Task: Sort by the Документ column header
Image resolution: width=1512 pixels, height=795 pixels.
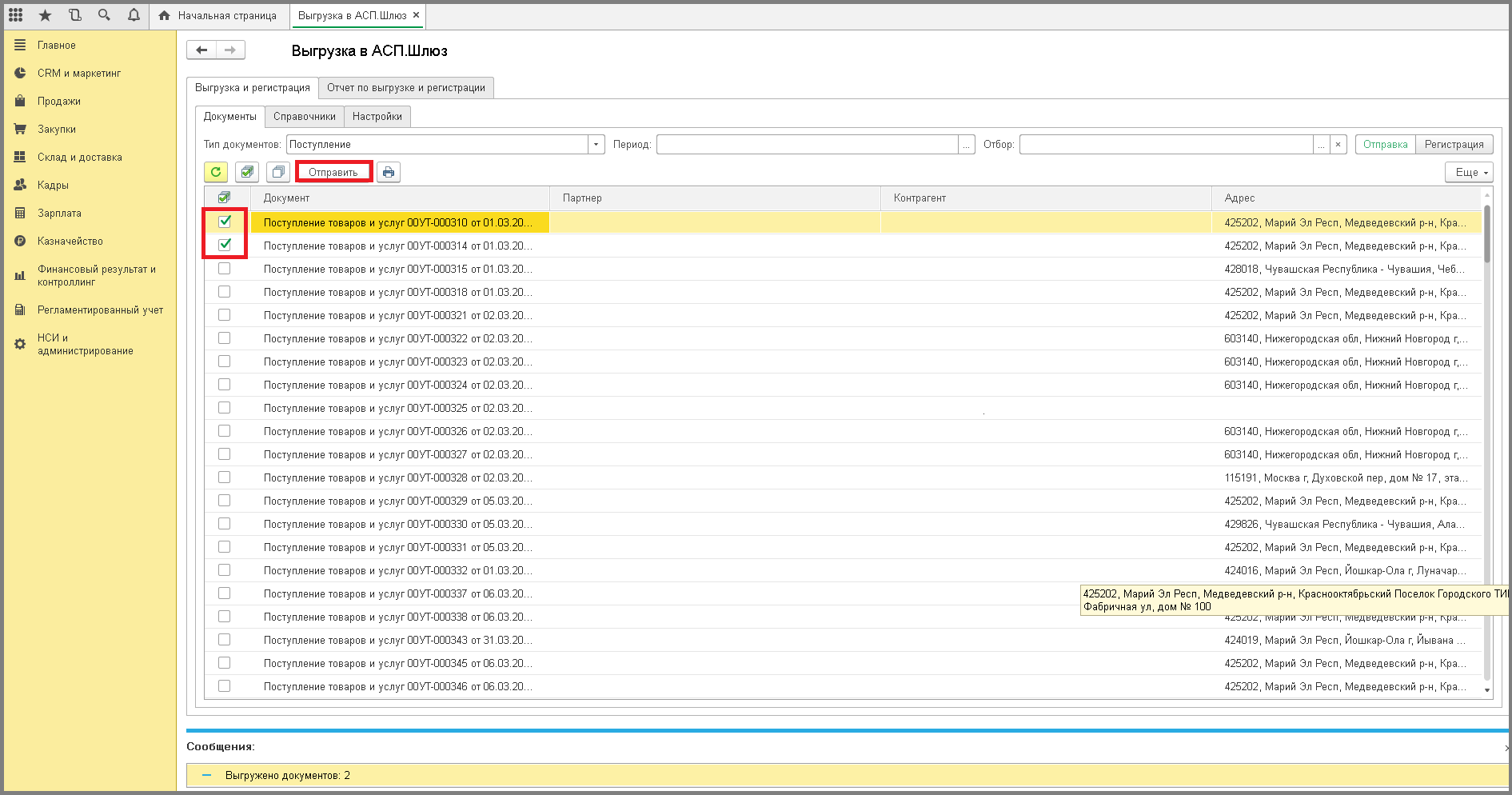Action: (x=401, y=198)
